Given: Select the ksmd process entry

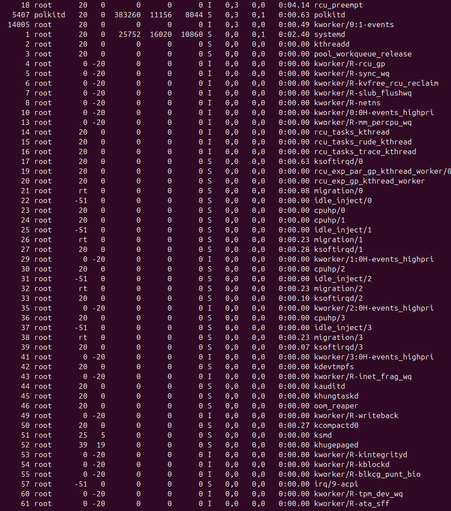Looking at the screenshot, I should pos(225,435).
